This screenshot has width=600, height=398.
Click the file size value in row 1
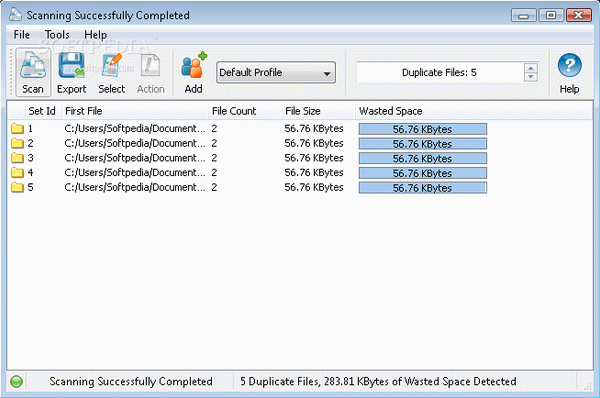click(x=314, y=129)
